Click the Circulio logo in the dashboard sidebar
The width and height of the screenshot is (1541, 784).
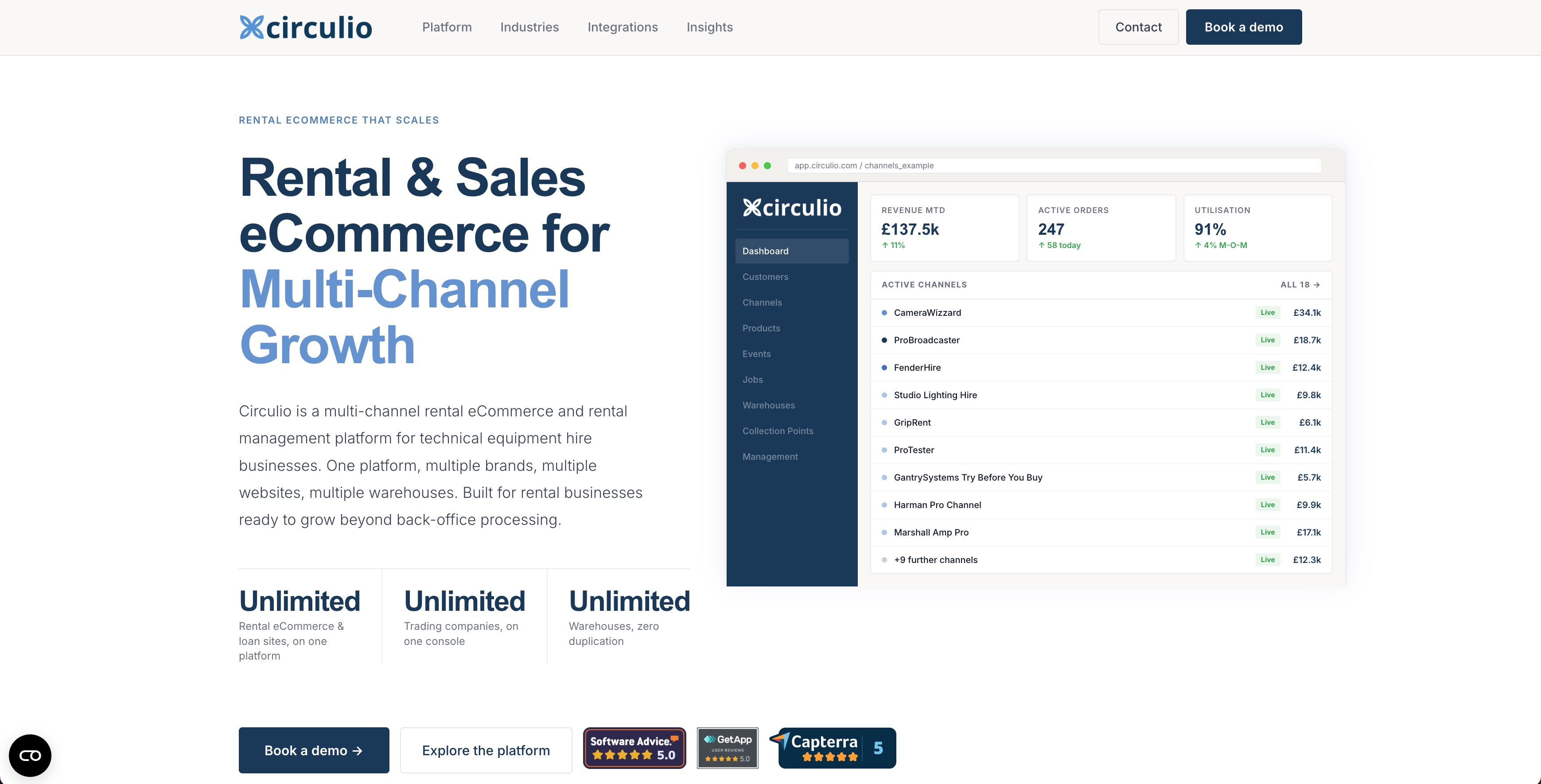[792, 207]
